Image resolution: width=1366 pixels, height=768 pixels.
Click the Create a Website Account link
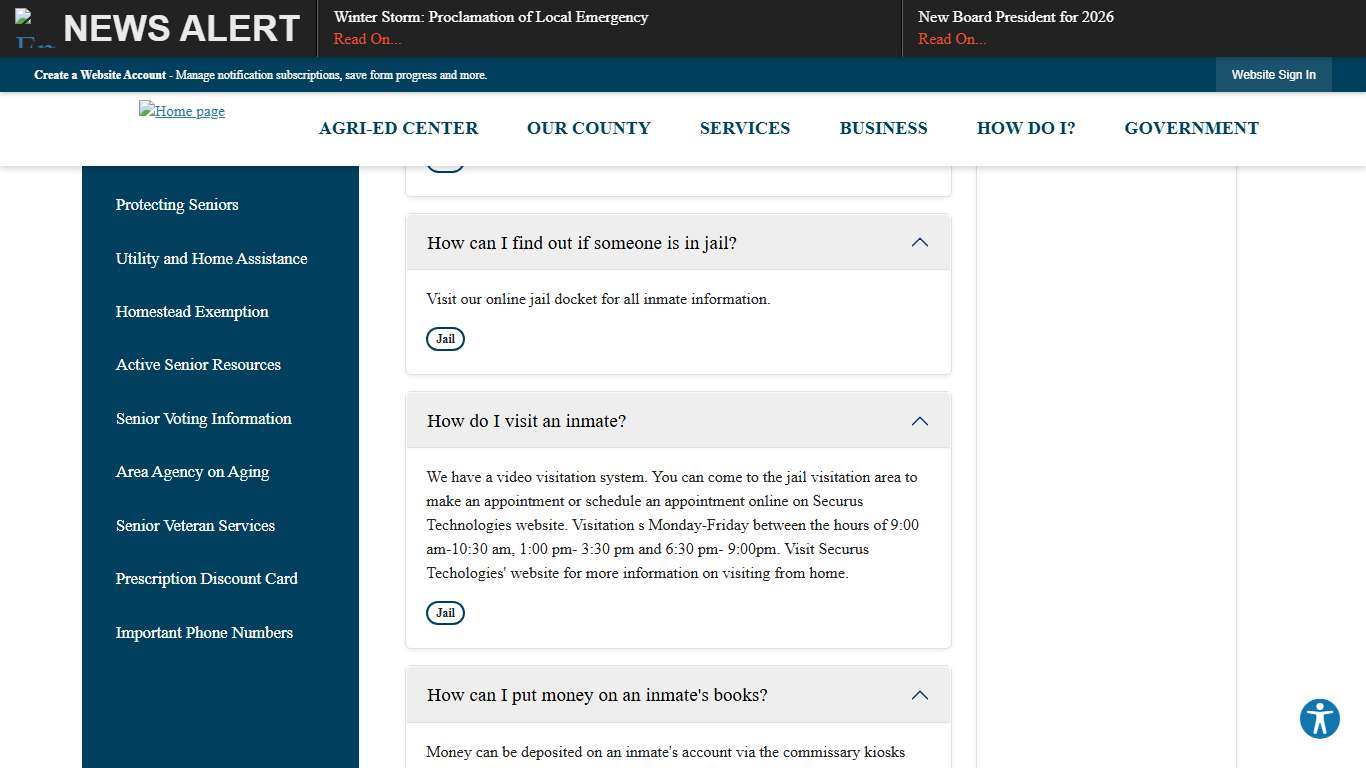point(99,75)
